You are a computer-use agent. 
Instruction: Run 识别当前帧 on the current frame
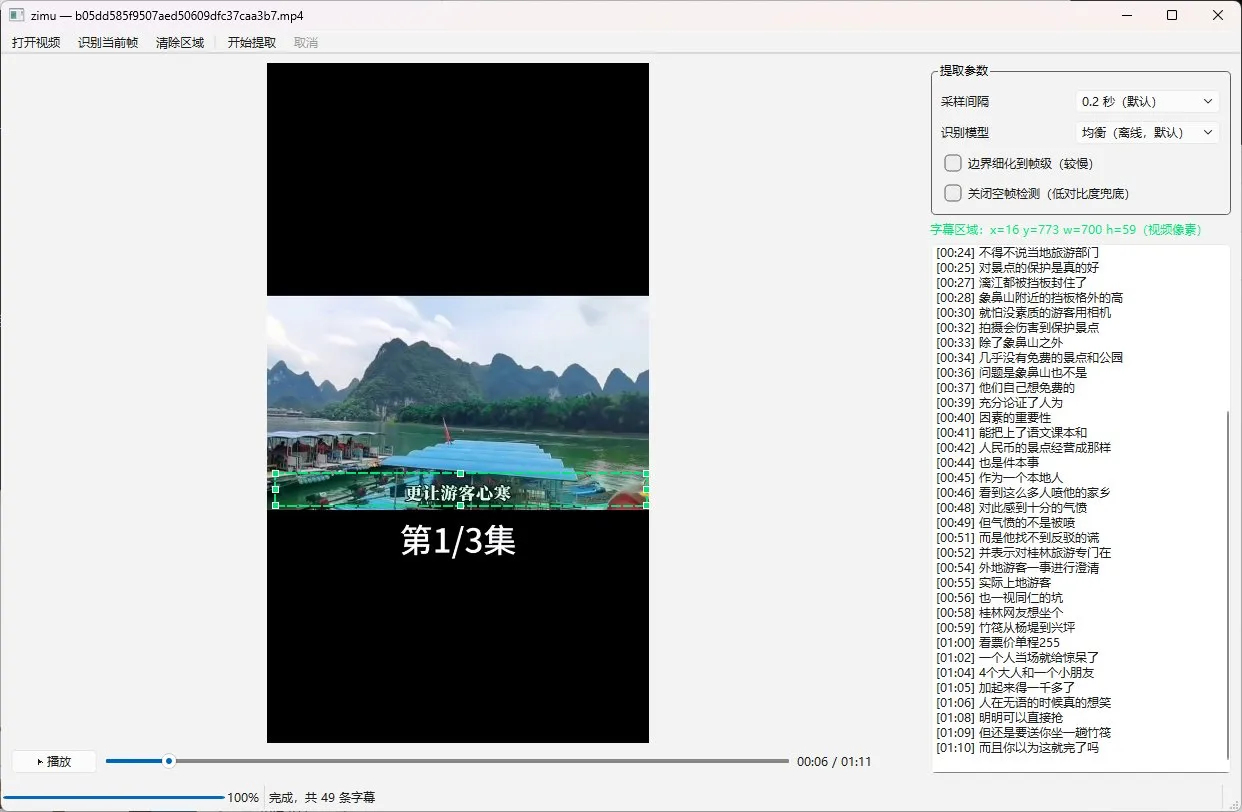[x=108, y=42]
